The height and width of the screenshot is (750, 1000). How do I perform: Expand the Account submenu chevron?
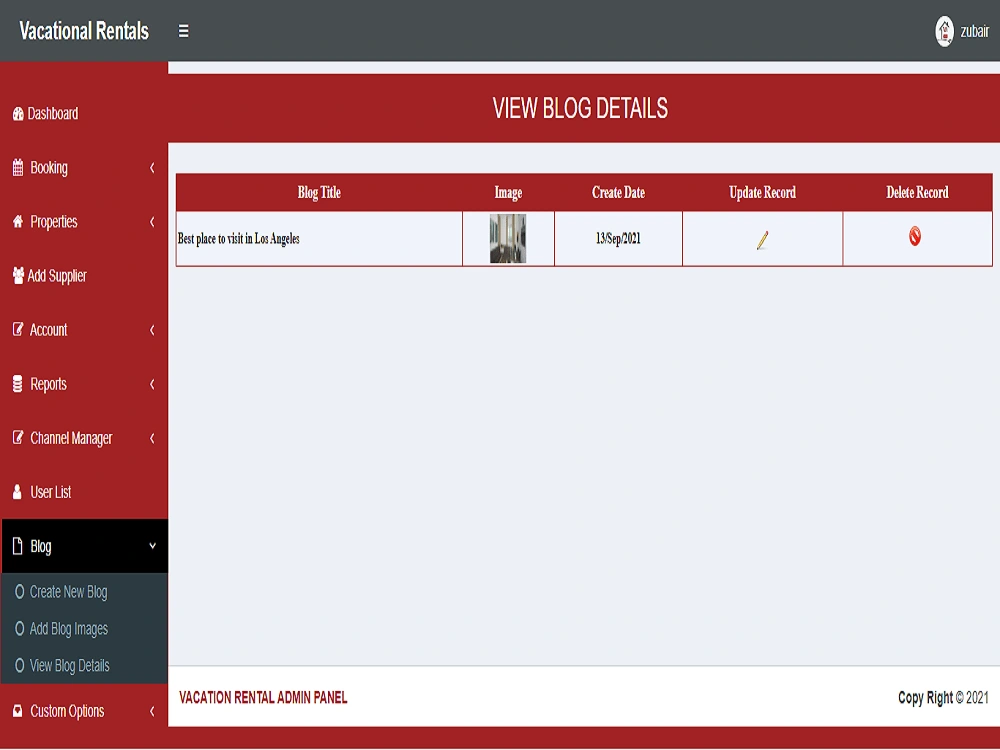(x=152, y=330)
